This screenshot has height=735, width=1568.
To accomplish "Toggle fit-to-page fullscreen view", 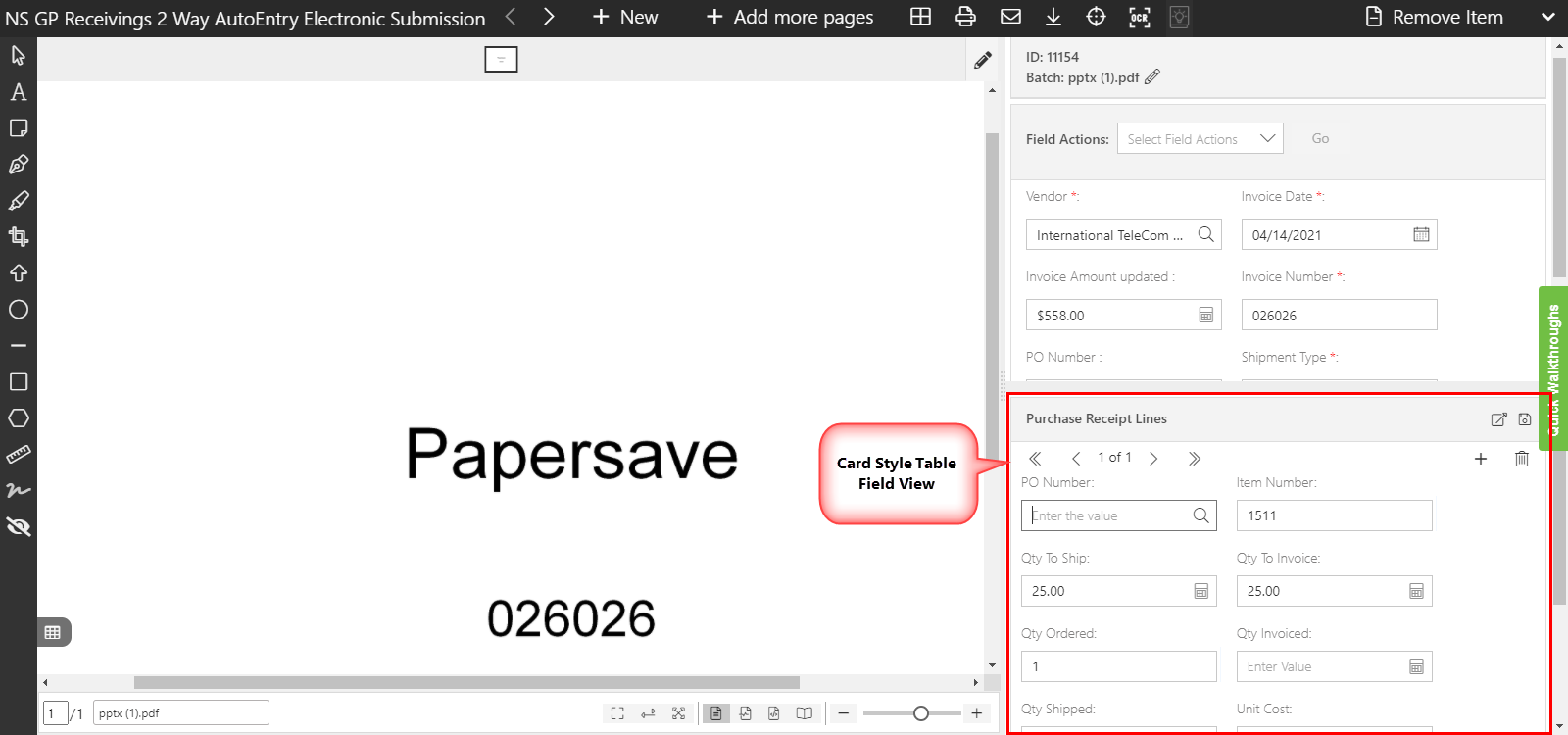I will point(617,713).
